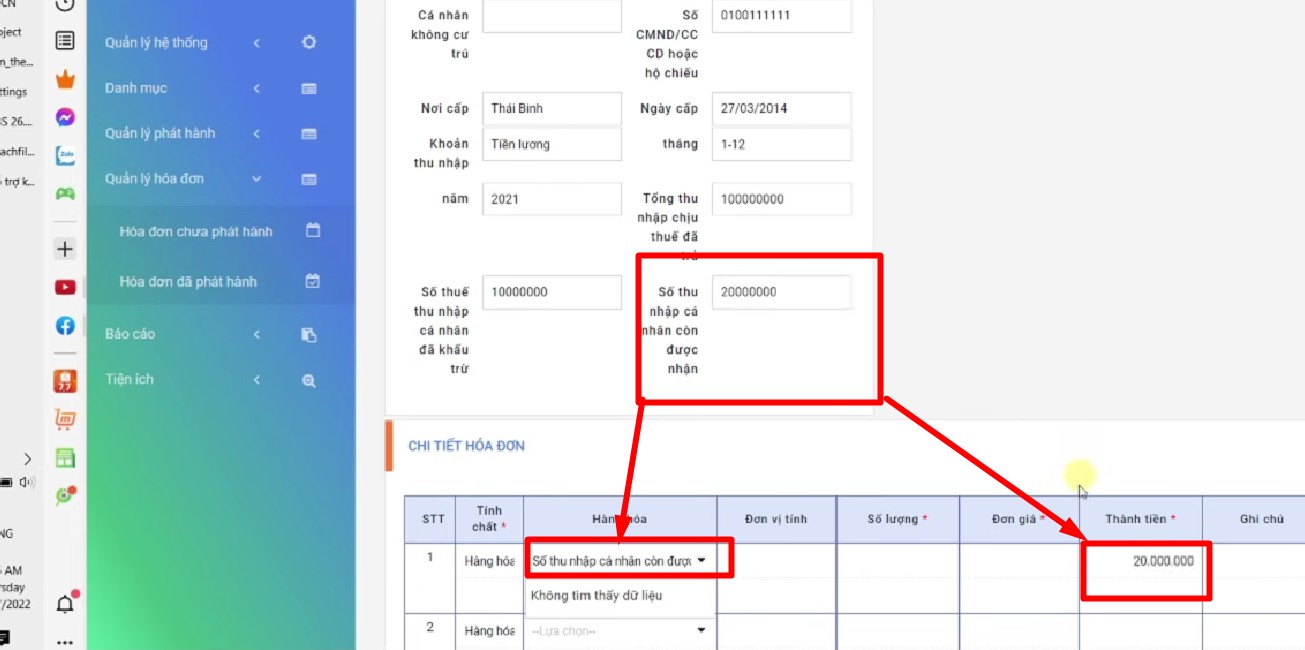Click the Nơi cấp field with Thái Bình
This screenshot has height=650, width=1305.
pyautogui.click(x=552, y=108)
